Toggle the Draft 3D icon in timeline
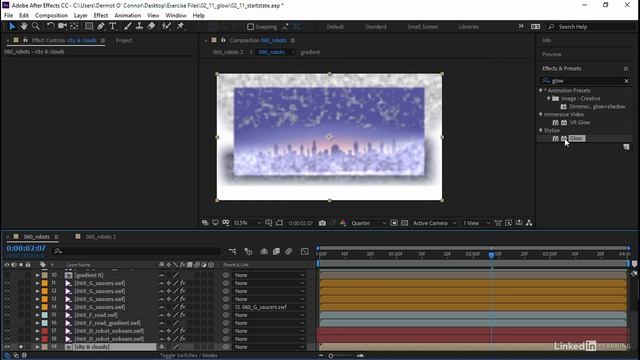Viewport: 640px width, 360px height. [248, 251]
